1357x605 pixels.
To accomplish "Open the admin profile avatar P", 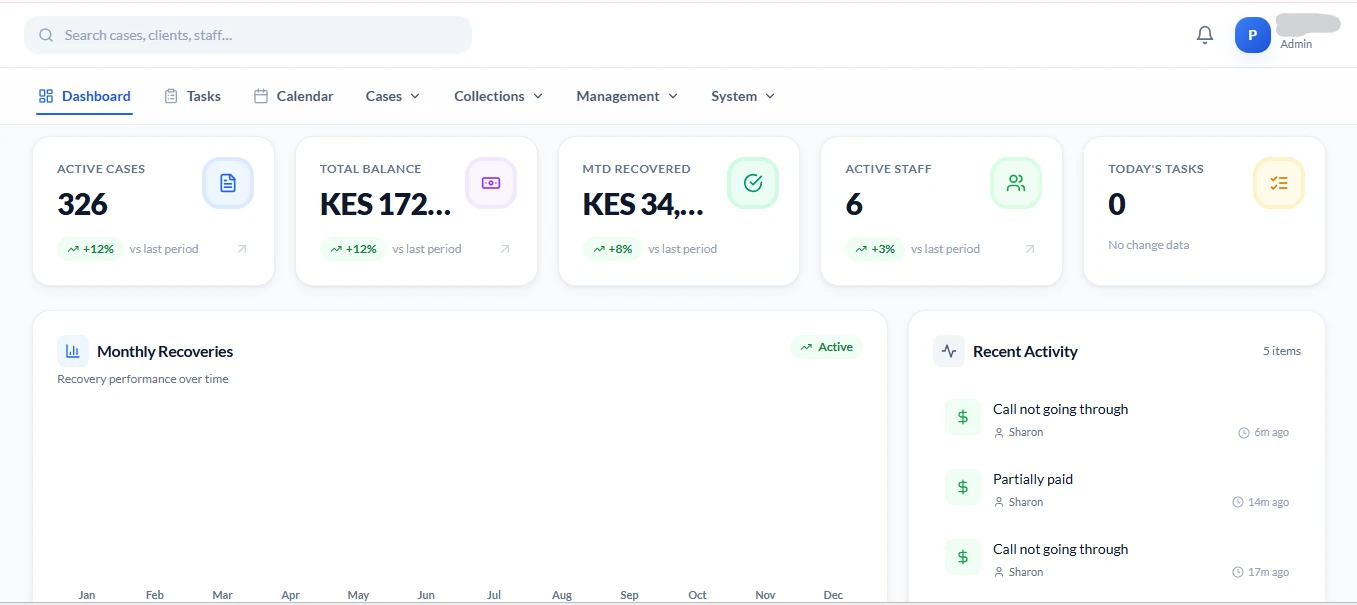I will (x=1252, y=35).
